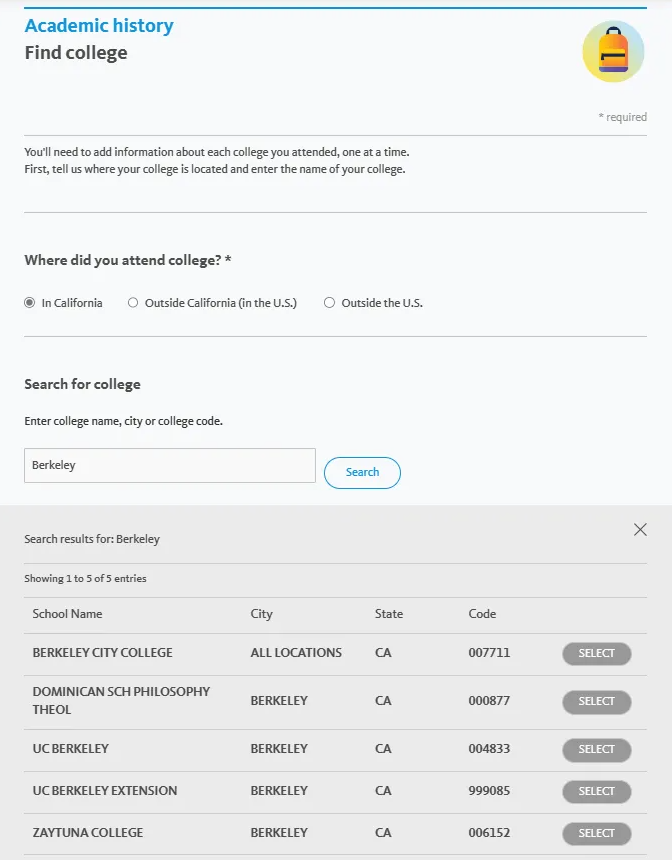Click the ZAYTUNA COLLEGE row name

(88, 833)
